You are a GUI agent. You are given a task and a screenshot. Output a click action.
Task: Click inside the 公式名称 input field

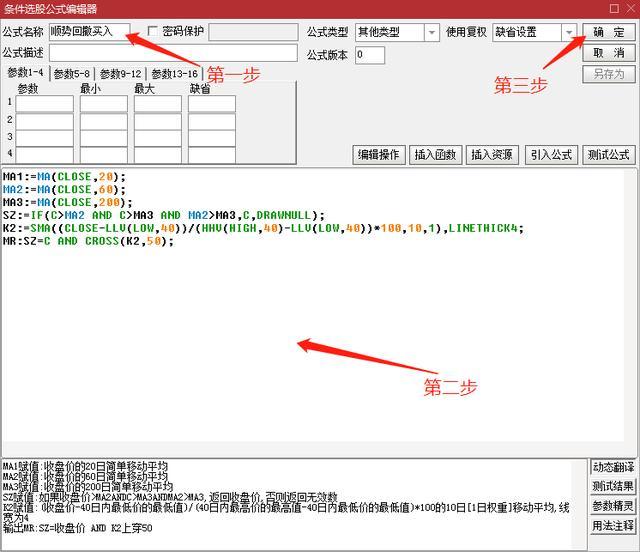pyautogui.click(x=89, y=32)
